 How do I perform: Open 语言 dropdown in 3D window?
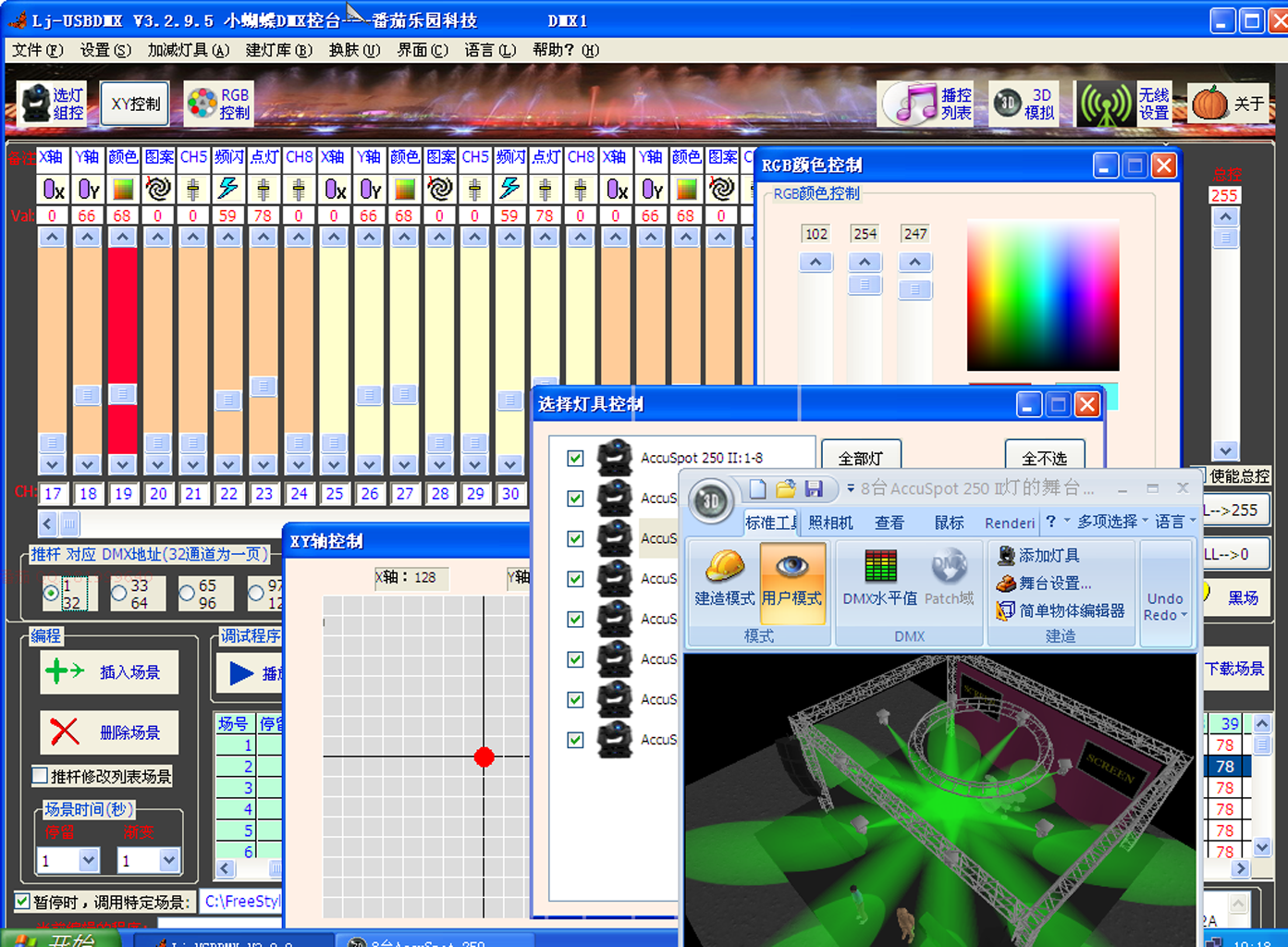pos(1175,522)
